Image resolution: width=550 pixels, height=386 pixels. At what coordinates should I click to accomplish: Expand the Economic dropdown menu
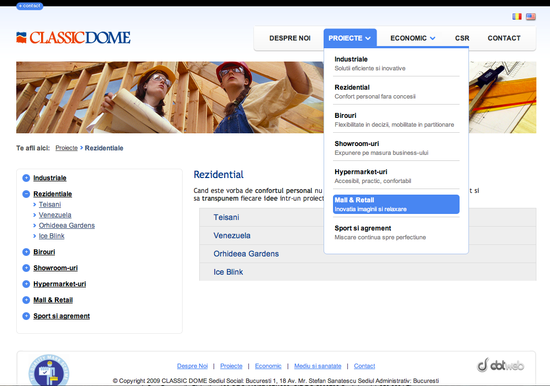pos(413,38)
